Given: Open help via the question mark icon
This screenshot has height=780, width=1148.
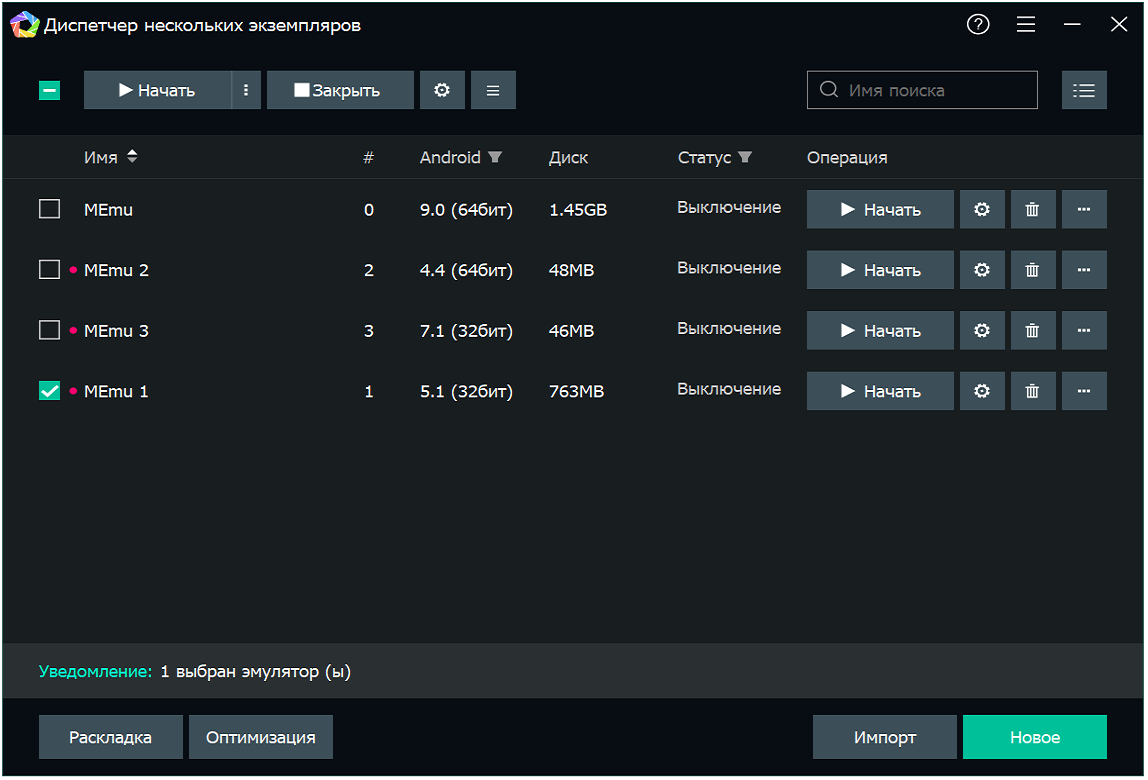Looking at the screenshot, I should [x=977, y=24].
